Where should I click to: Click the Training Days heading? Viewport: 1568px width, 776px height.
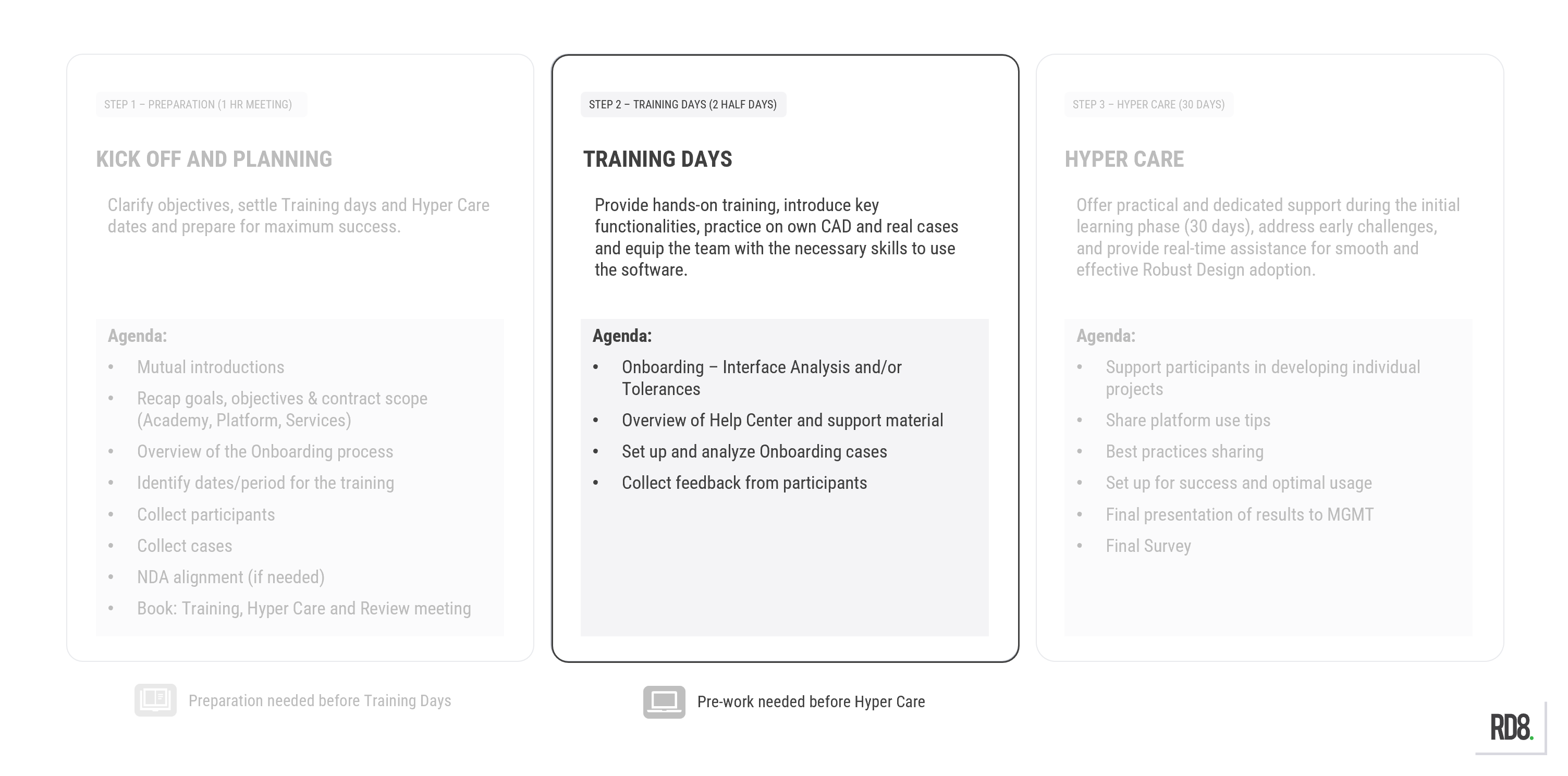(657, 159)
